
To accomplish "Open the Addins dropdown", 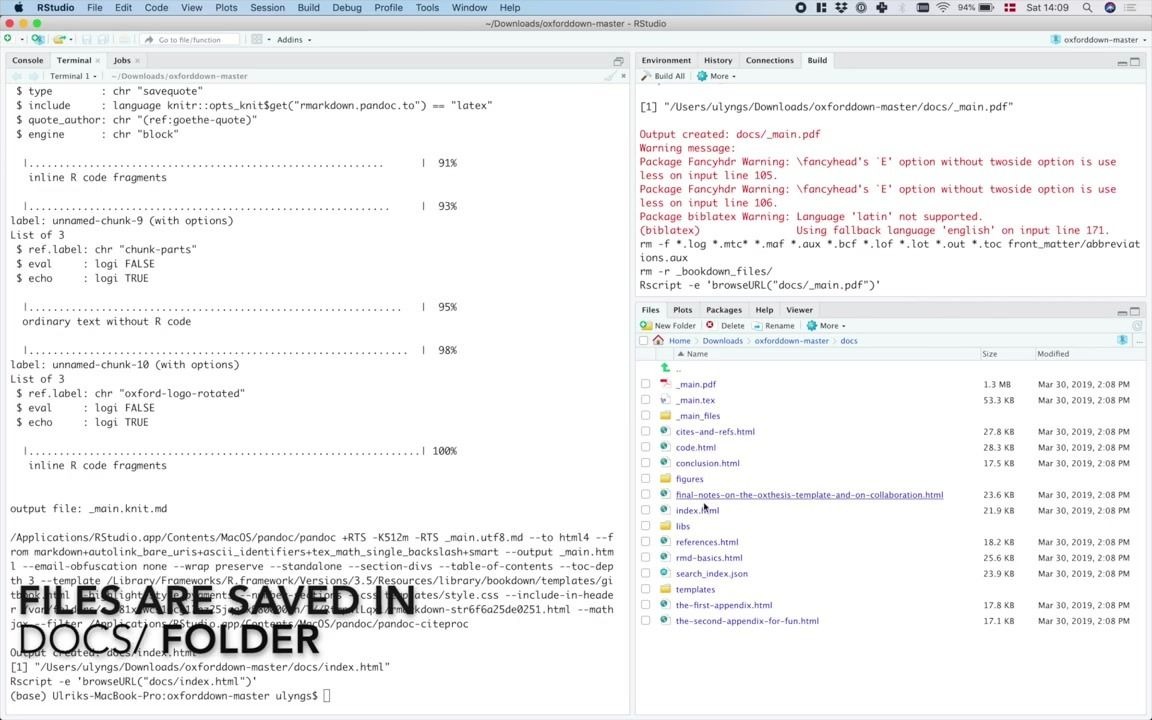I will tap(294, 40).
